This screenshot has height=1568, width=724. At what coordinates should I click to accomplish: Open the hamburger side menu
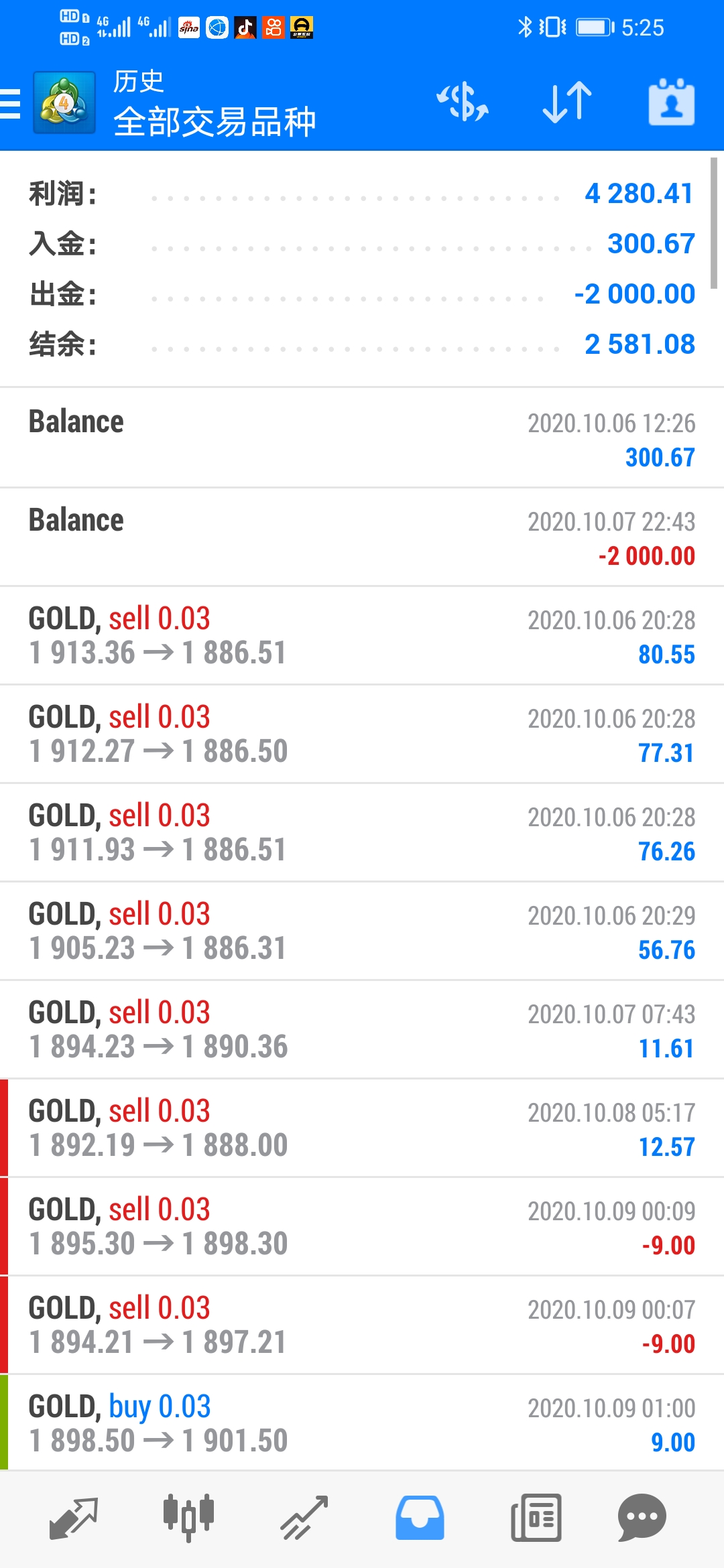pos(10,104)
